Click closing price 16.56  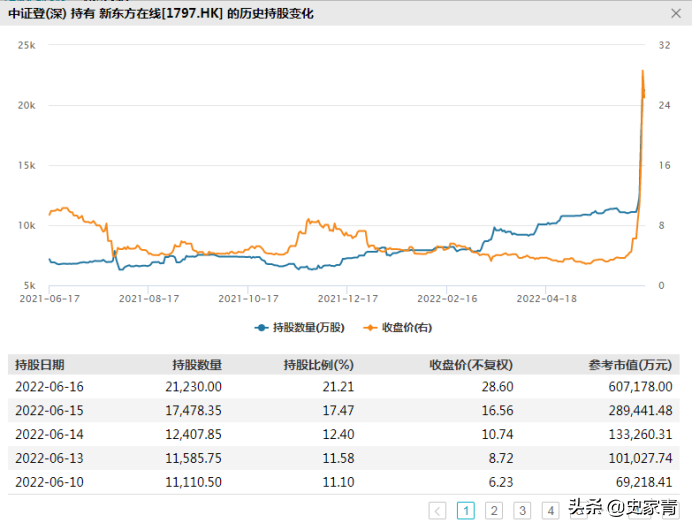coord(498,411)
